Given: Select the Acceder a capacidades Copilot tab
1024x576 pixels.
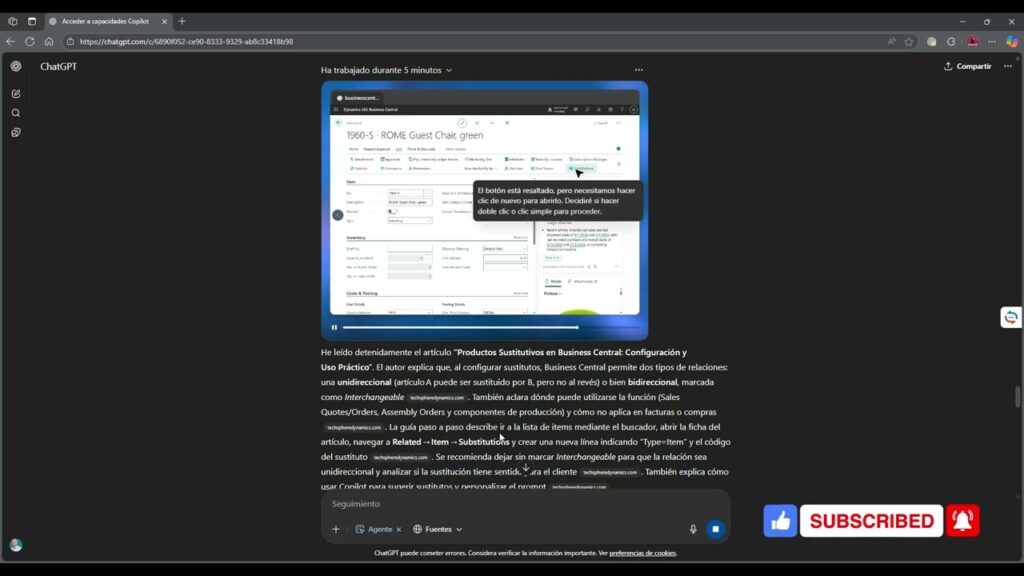Looking at the screenshot, I should click(x=105, y=22).
